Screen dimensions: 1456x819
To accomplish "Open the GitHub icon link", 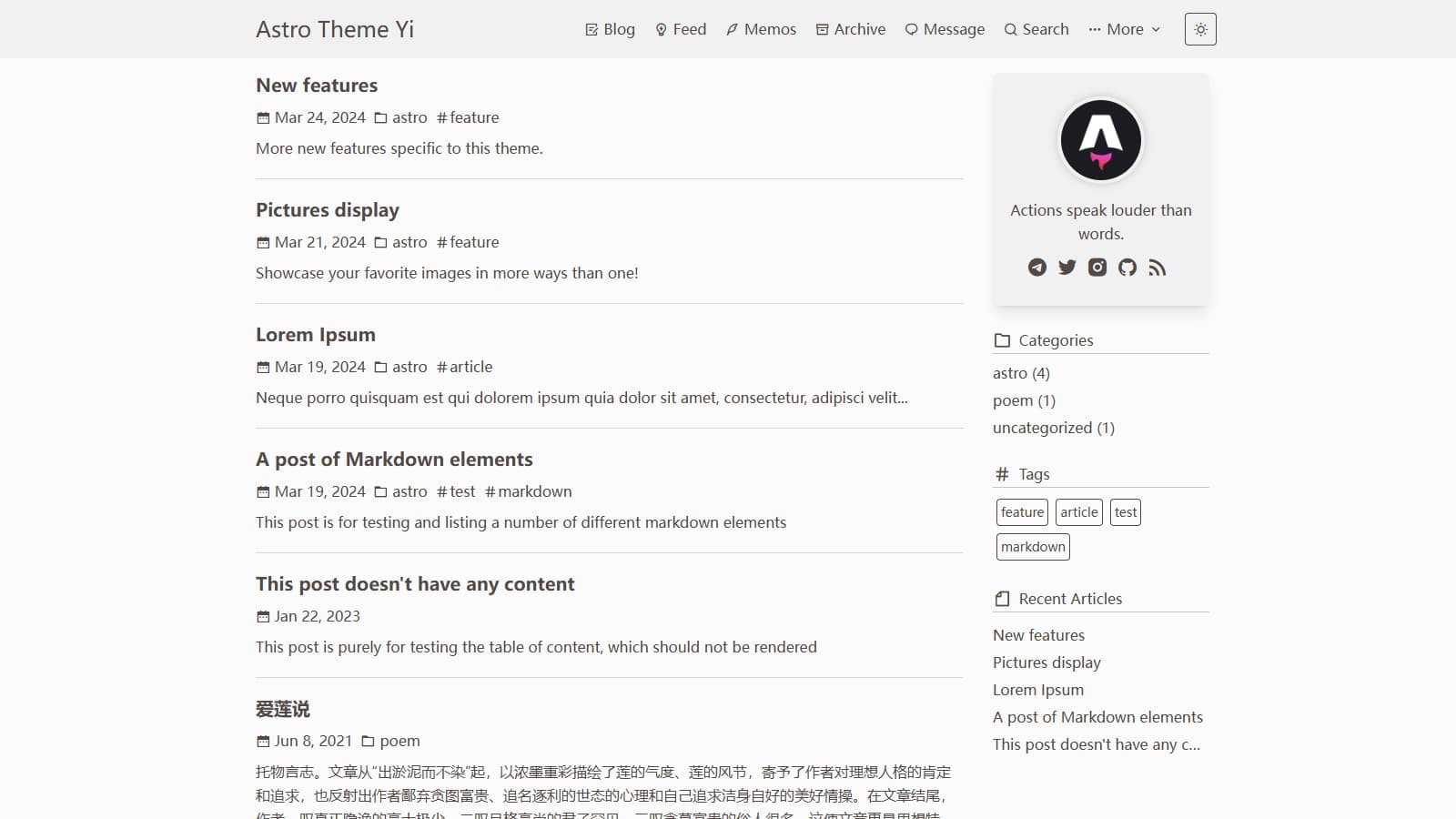I will 1127,268.
